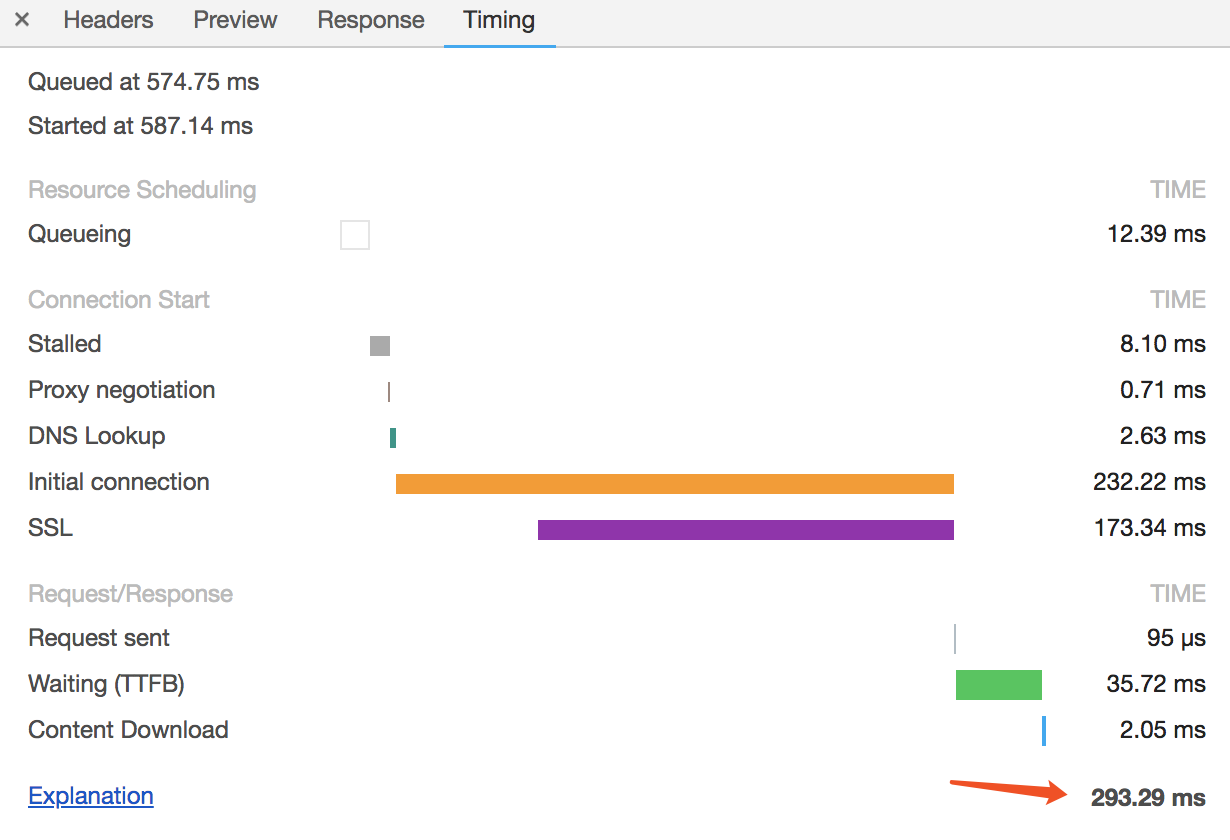Close the request details panel
This screenshot has width=1230, height=840.
pos(22,20)
